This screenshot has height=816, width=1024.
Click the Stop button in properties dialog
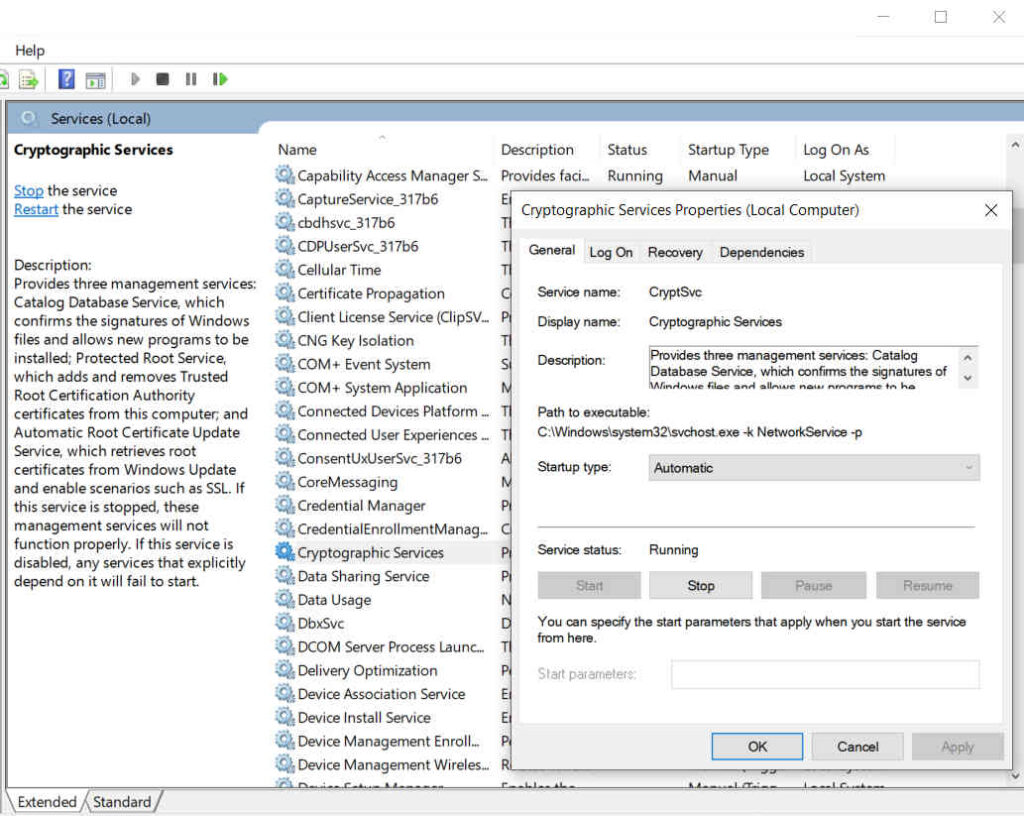click(701, 586)
